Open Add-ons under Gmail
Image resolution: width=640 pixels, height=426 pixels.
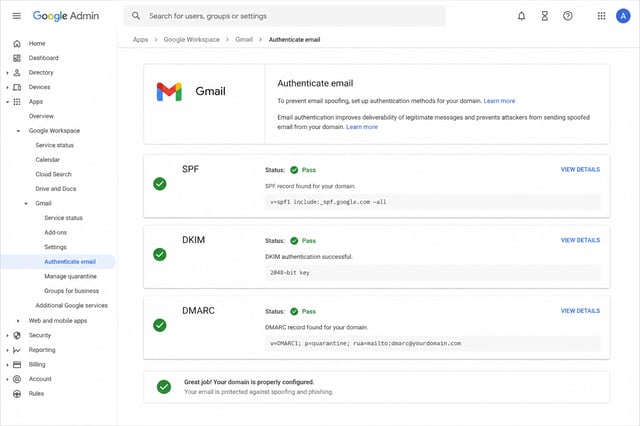coord(56,232)
